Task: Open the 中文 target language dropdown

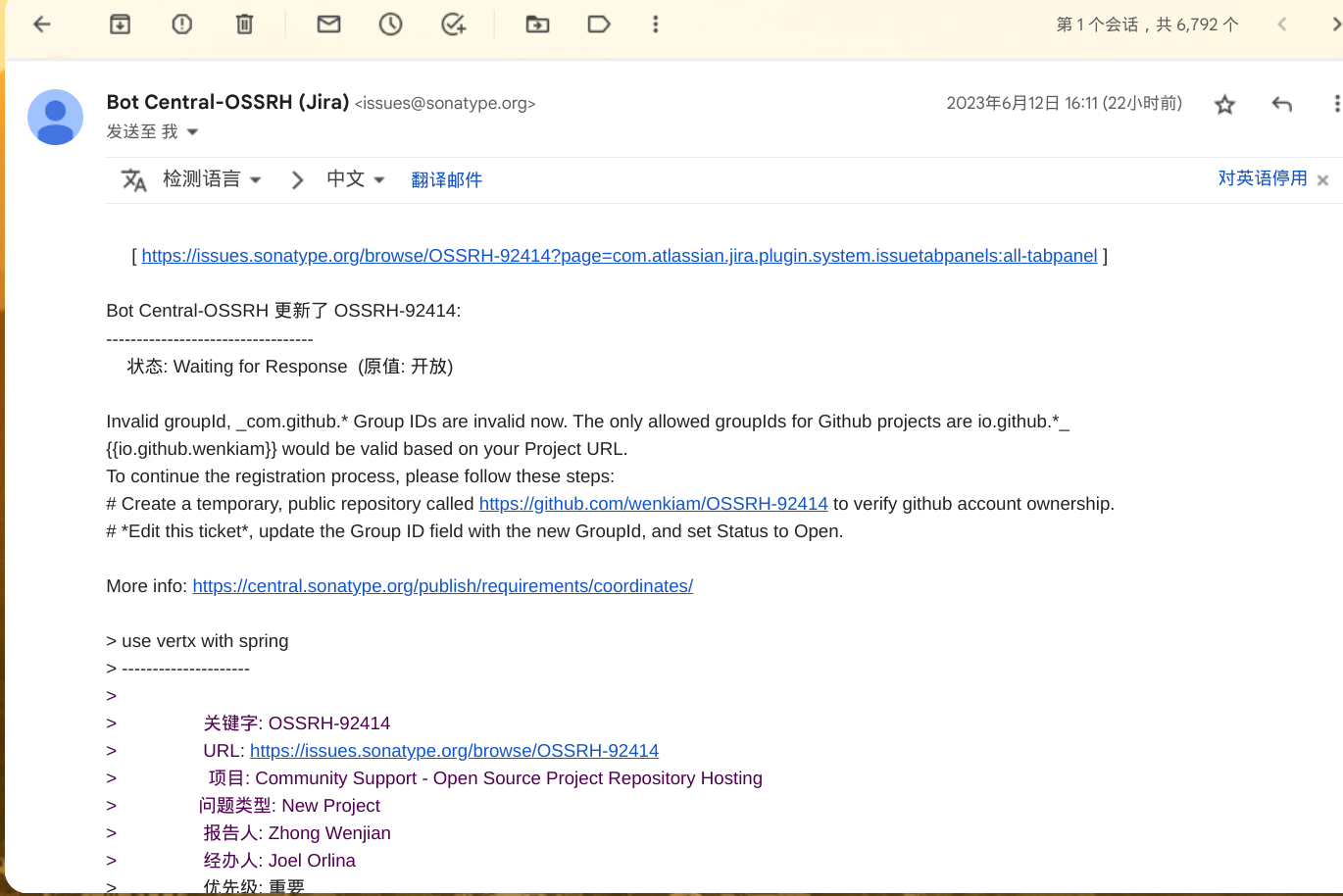Action: tap(355, 179)
